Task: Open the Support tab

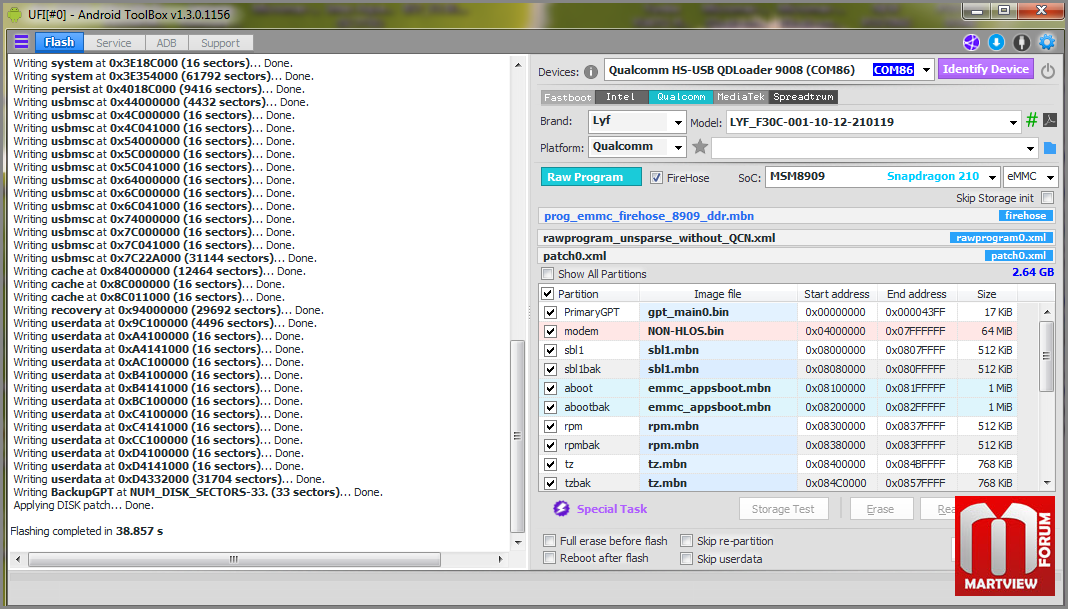Action: (x=220, y=43)
